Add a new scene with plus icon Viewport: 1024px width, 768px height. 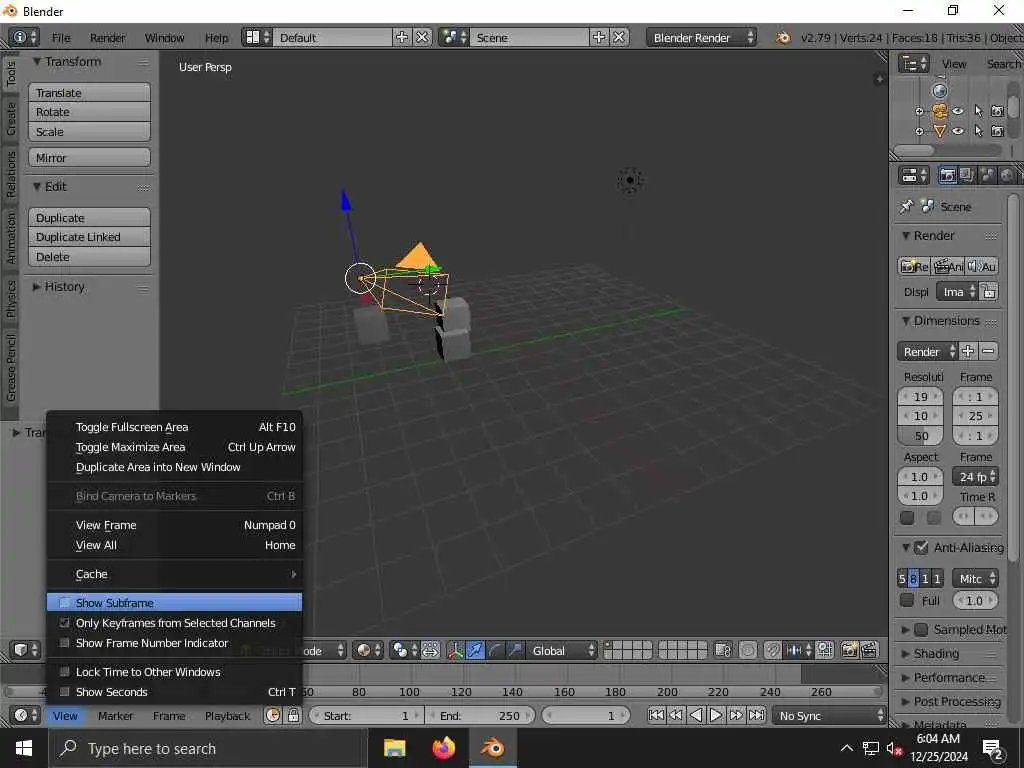point(599,37)
